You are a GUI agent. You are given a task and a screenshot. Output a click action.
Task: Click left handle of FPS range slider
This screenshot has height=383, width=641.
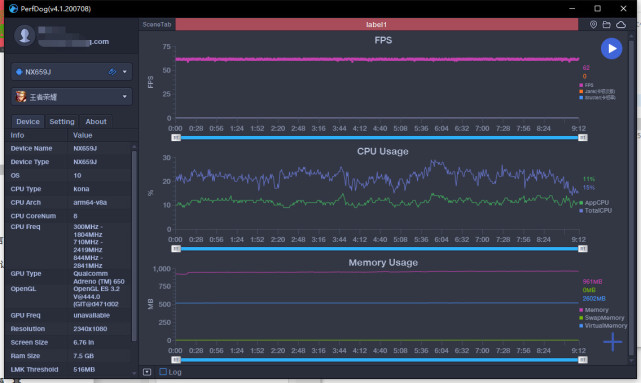(x=176, y=138)
